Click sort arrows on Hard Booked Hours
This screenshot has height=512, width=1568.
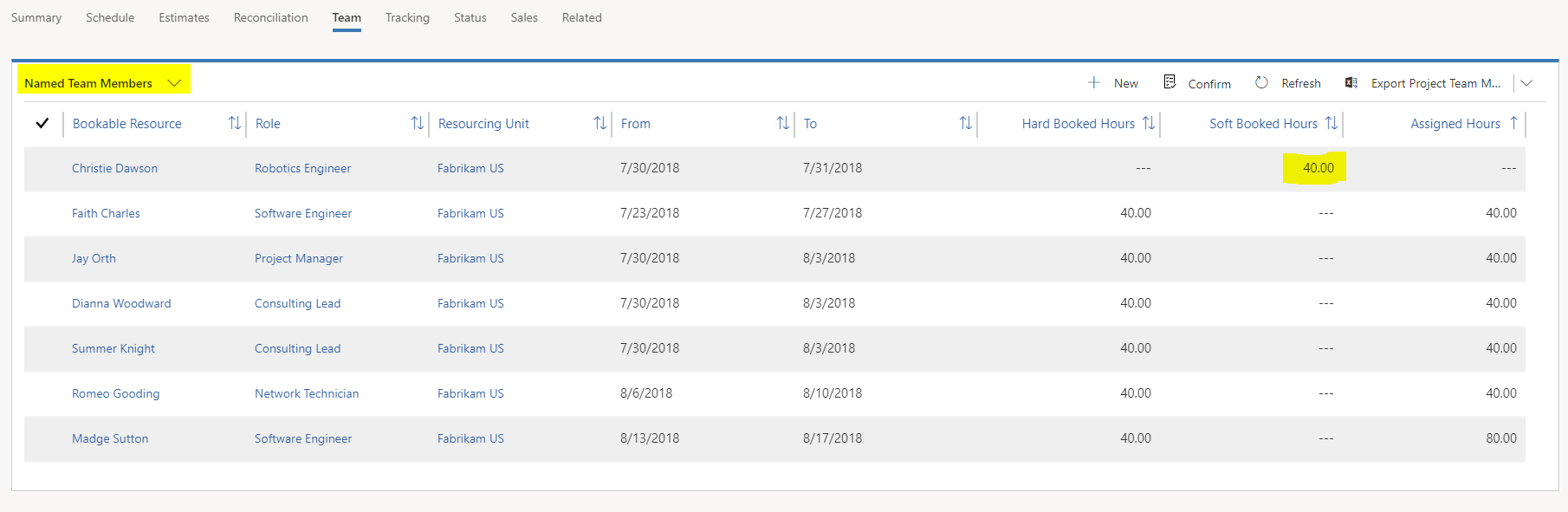(x=1149, y=123)
